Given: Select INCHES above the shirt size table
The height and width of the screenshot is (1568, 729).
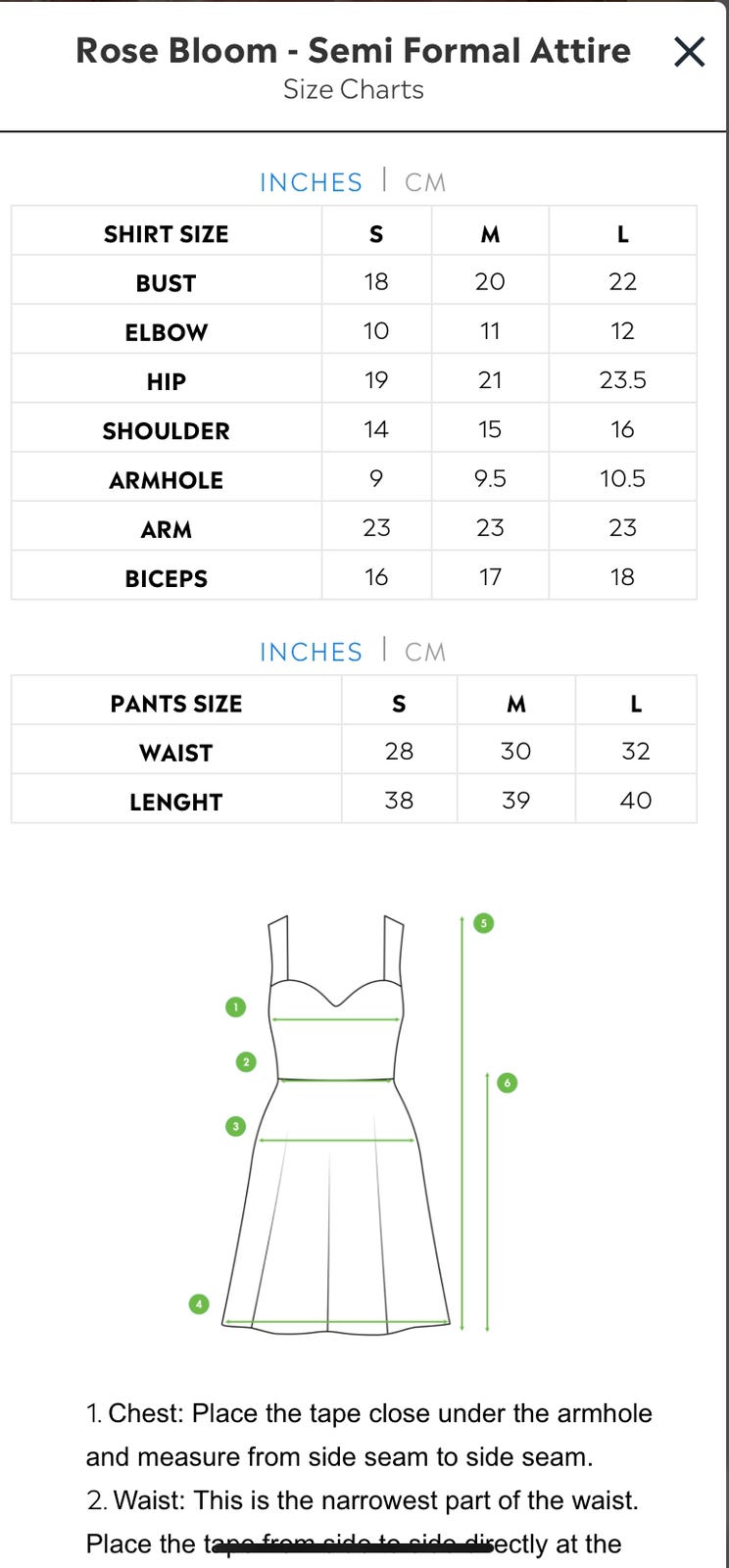Looking at the screenshot, I should tap(311, 183).
